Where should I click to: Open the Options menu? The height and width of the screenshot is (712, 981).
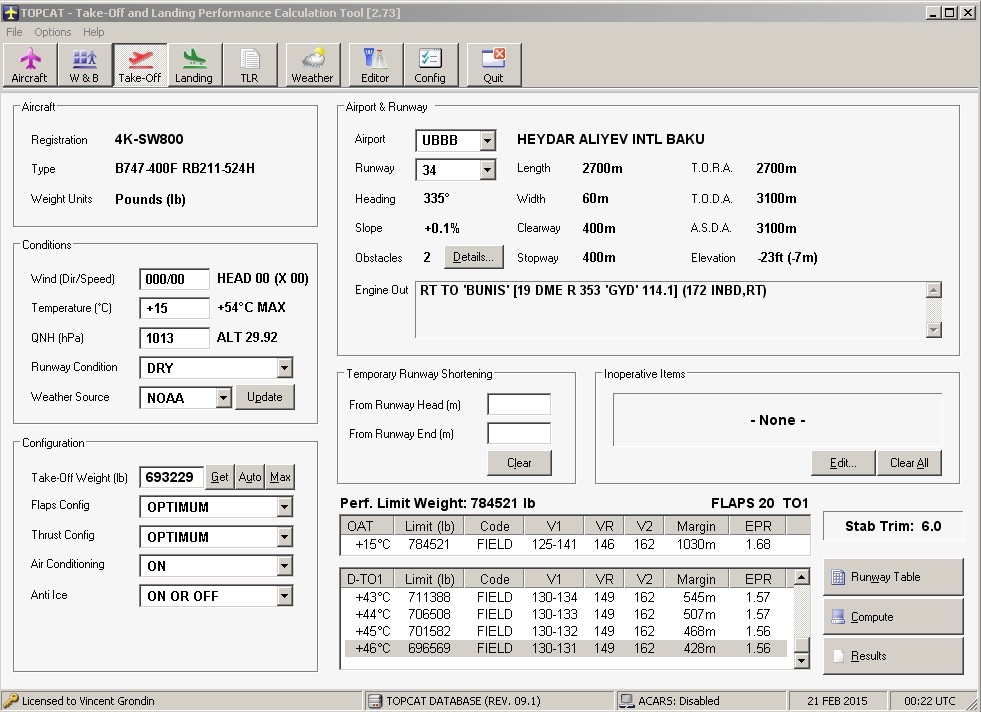53,32
